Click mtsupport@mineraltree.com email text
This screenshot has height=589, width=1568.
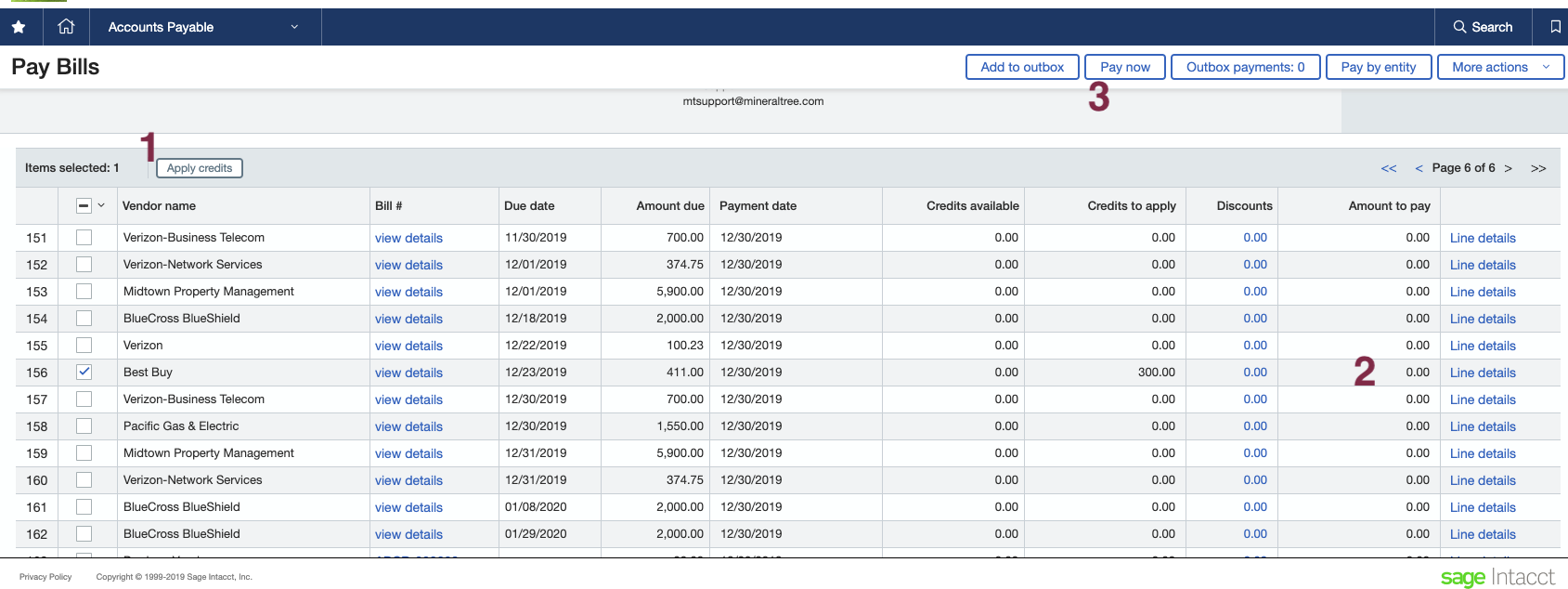pos(753,101)
